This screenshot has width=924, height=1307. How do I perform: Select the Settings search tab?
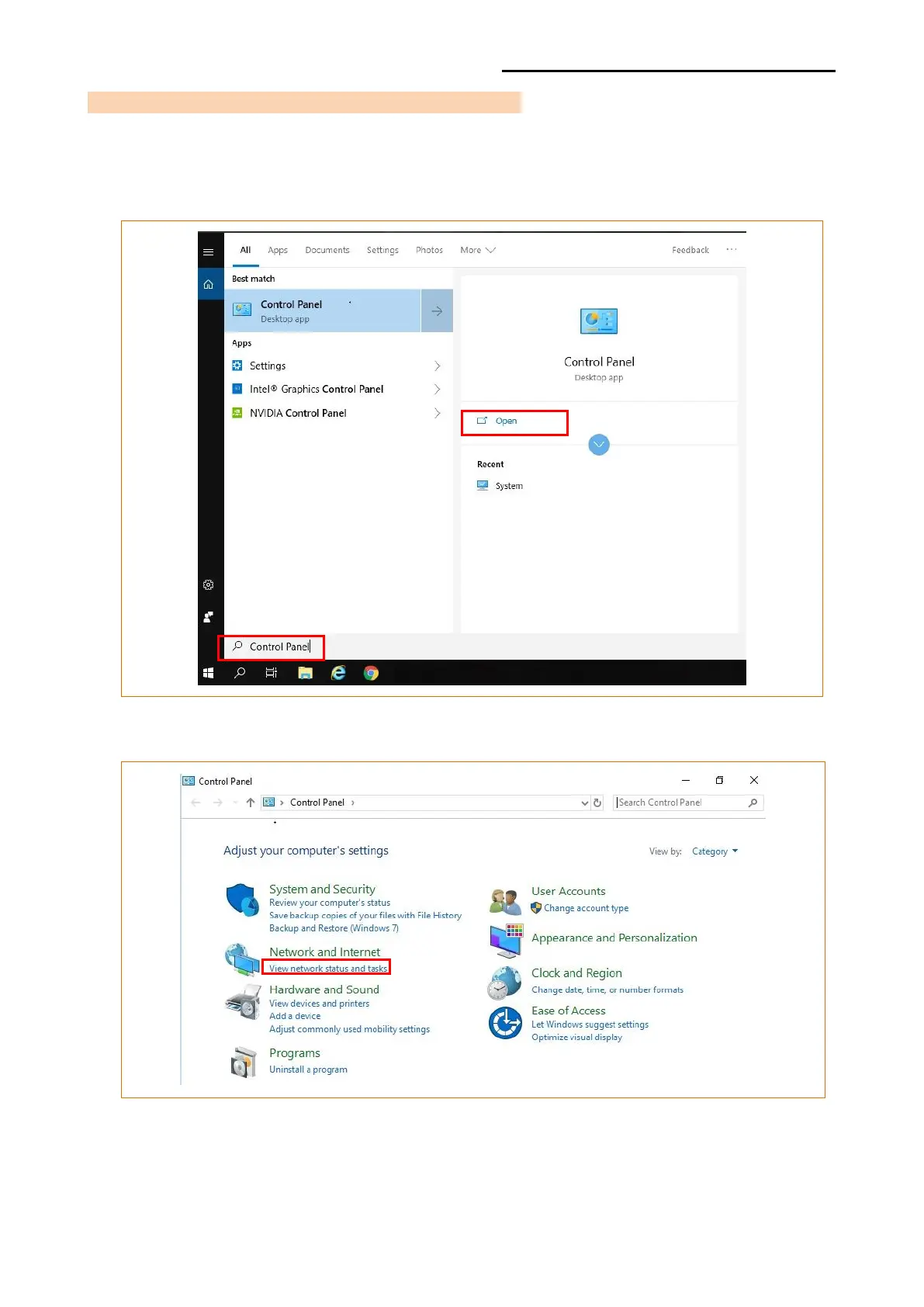[382, 250]
